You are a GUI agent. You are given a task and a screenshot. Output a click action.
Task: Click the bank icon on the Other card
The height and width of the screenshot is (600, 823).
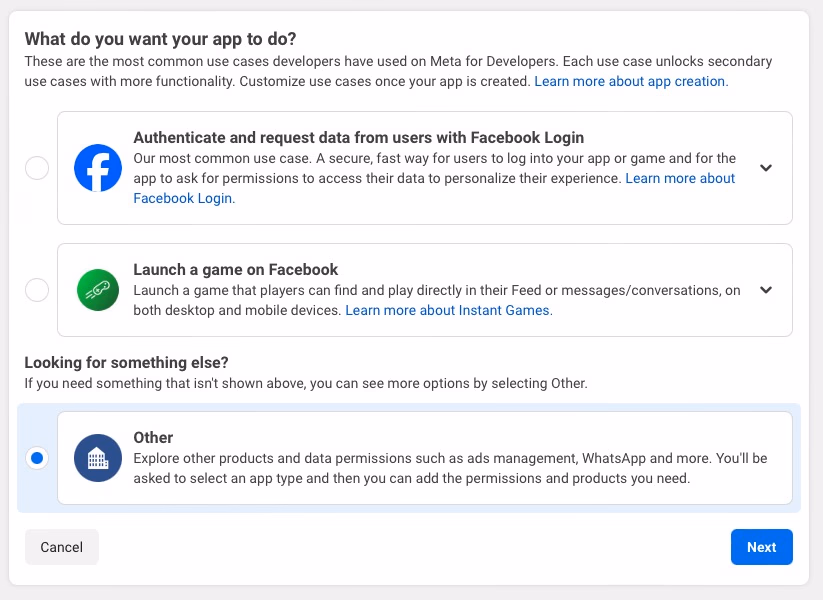(98, 458)
